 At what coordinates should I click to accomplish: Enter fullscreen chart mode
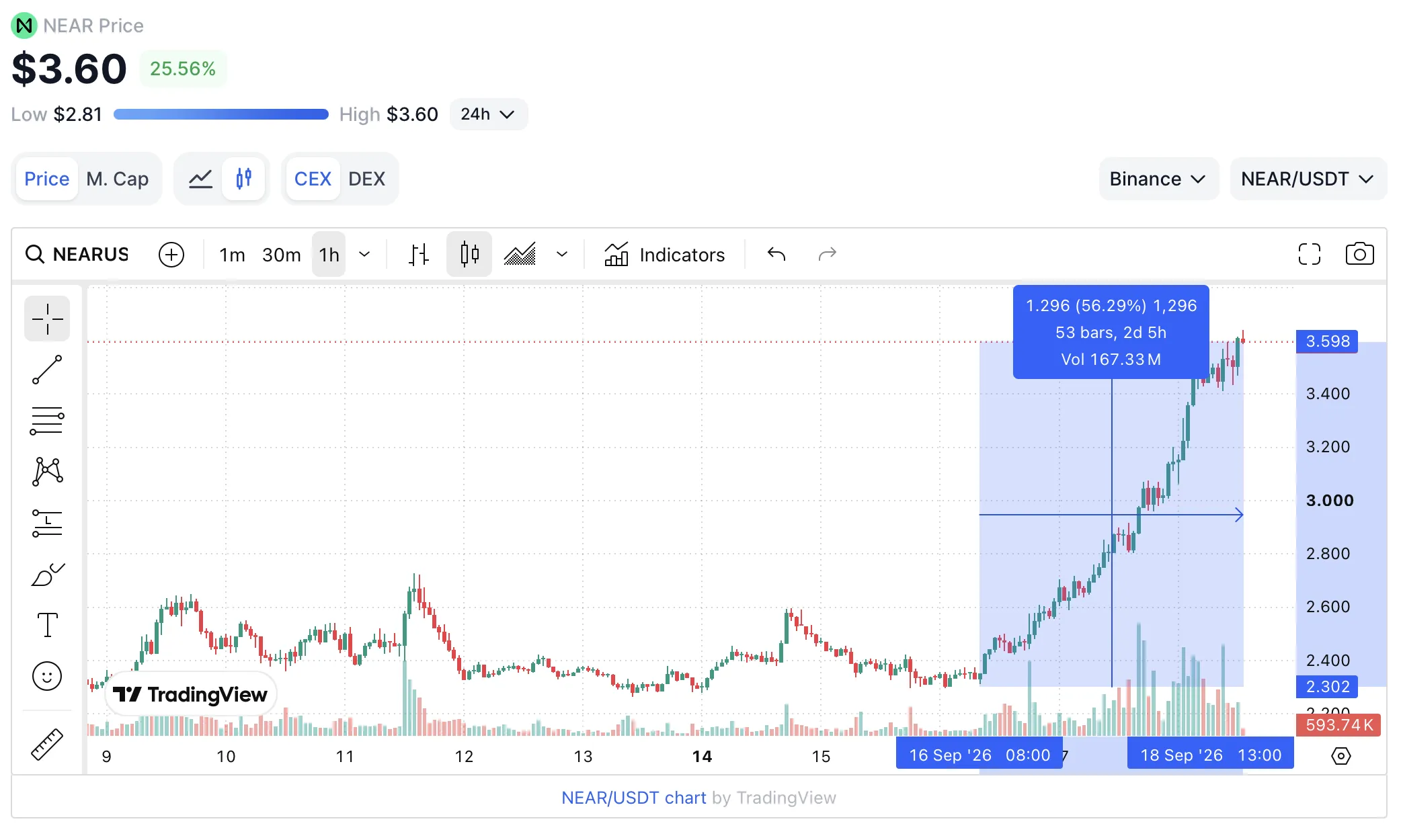1309,255
